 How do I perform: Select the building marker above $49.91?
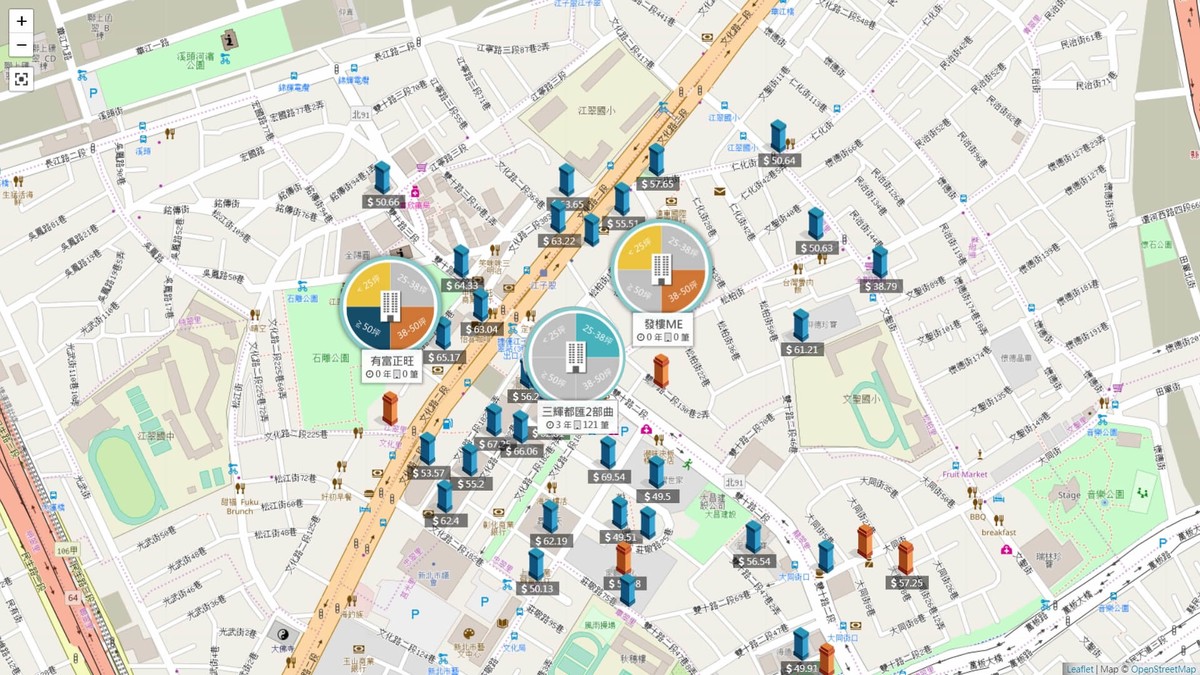801,644
